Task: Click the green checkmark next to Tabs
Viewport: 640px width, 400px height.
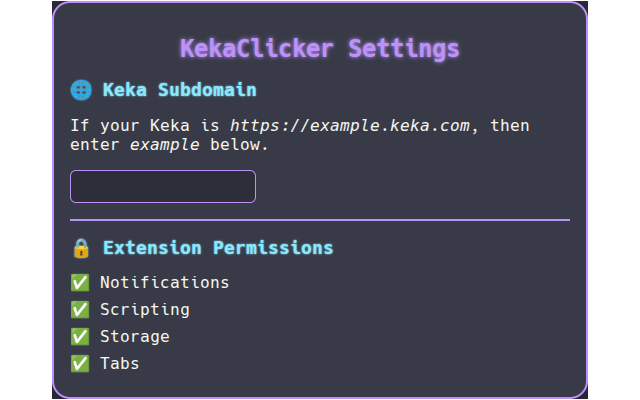Action: [80, 364]
